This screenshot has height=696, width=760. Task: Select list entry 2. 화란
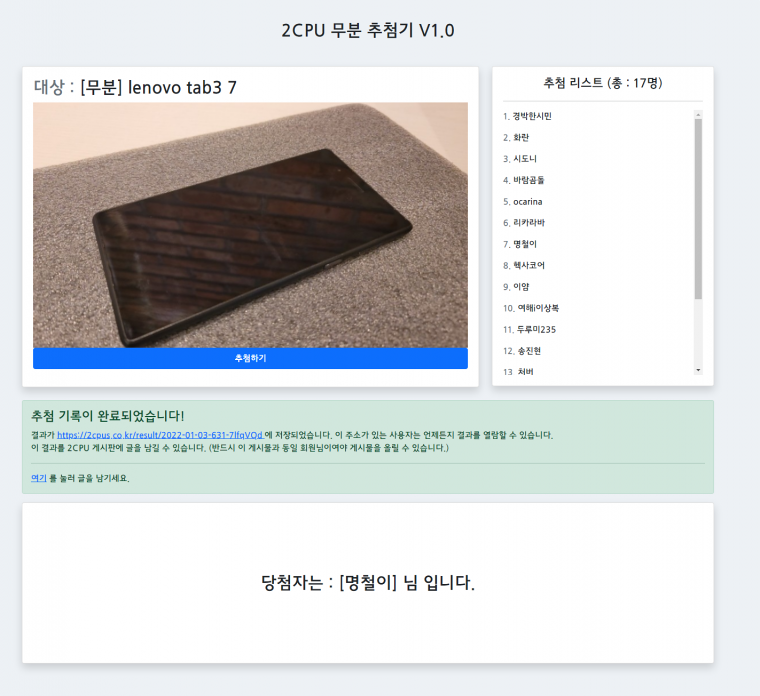tap(516, 138)
